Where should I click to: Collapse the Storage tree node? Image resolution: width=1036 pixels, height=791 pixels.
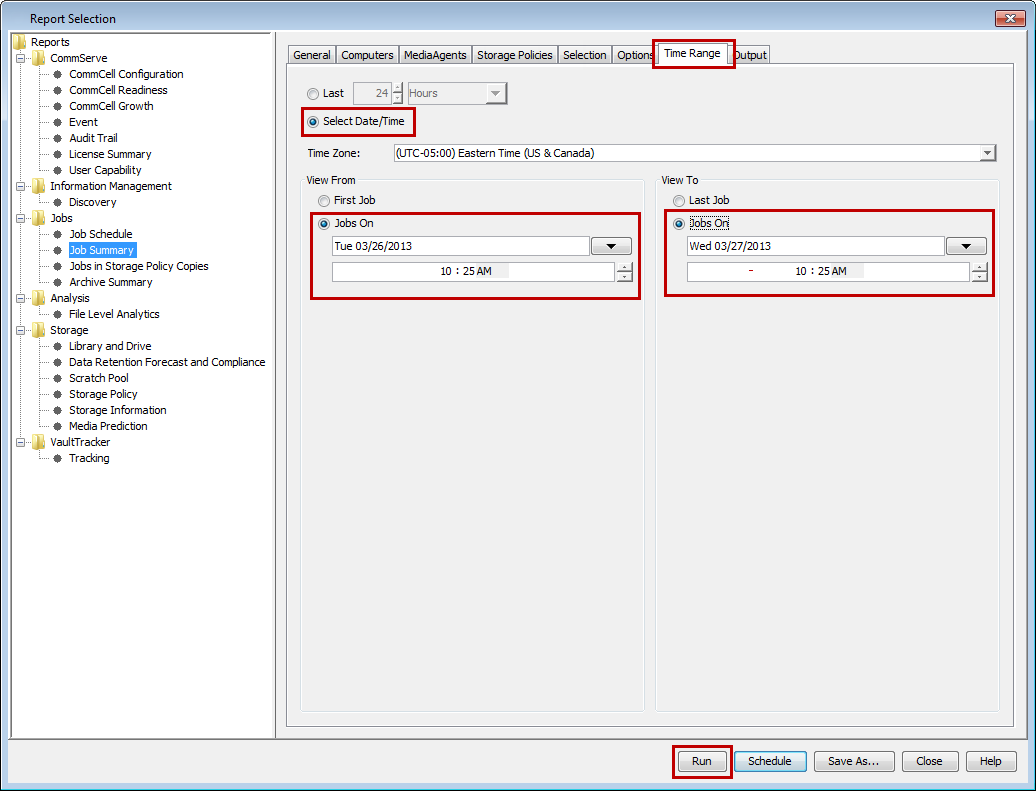coord(20,330)
